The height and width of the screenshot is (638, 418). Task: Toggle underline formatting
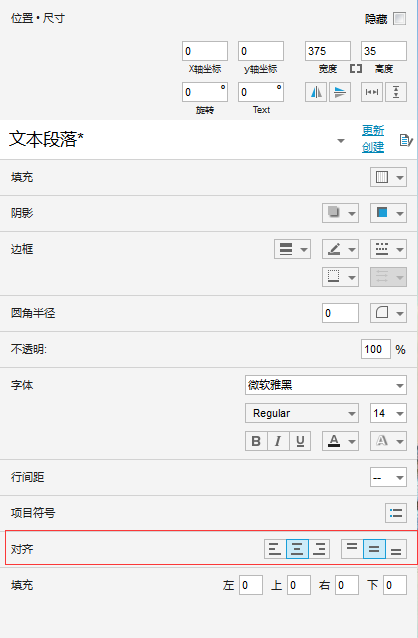tap(300, 441)
